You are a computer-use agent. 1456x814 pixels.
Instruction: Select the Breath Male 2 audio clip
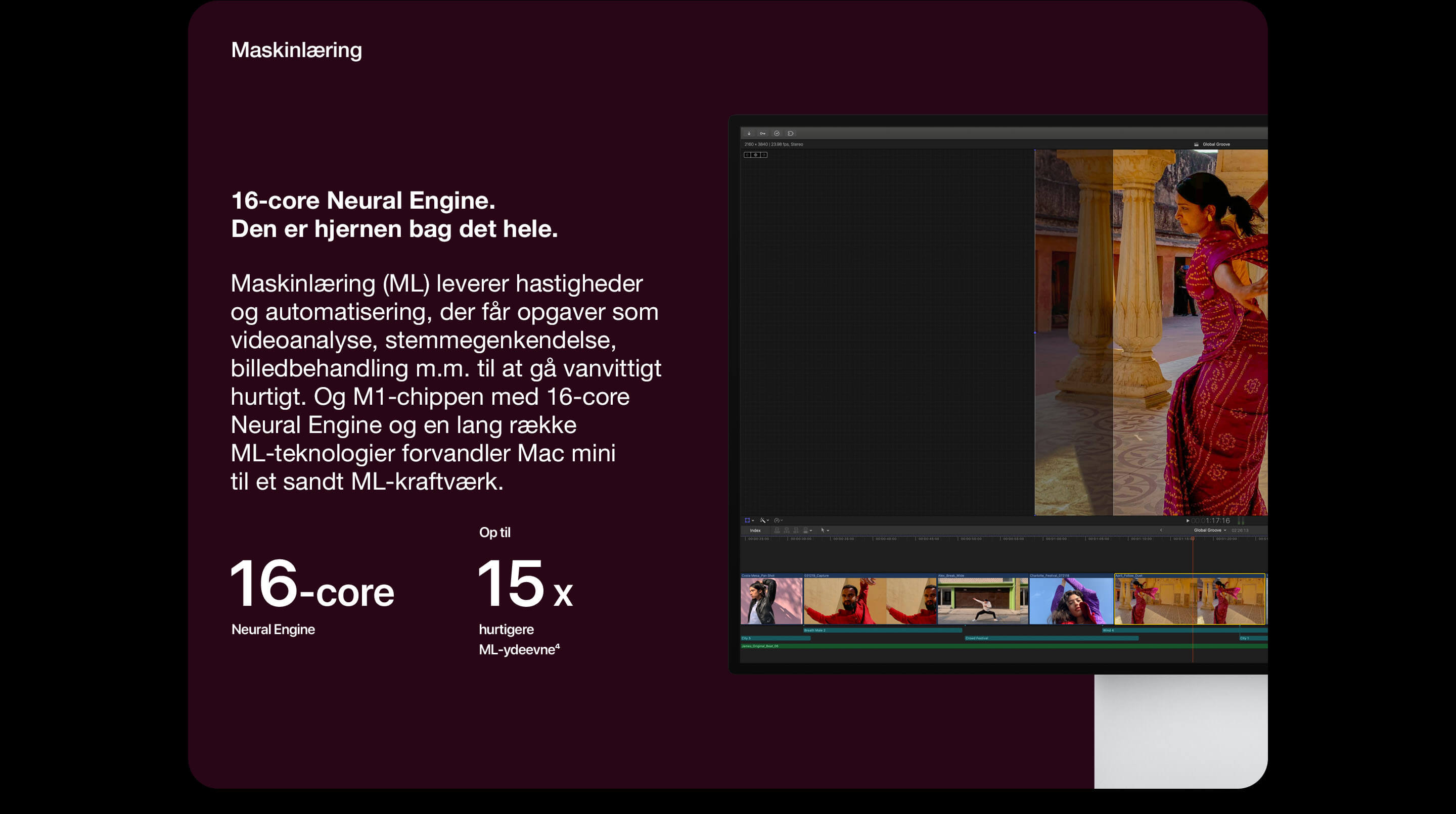click(x=882, y=630)
